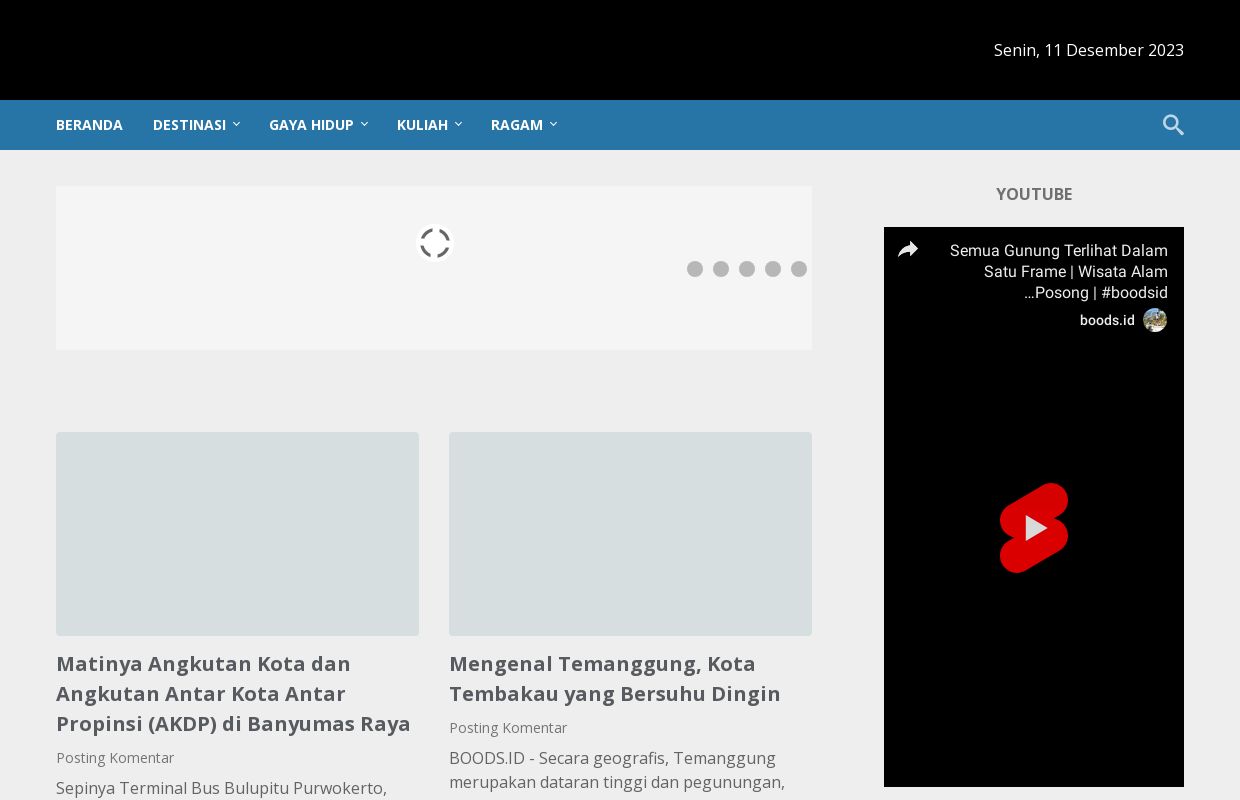Open the Mengenal Temanggung article title

(614, 678)
